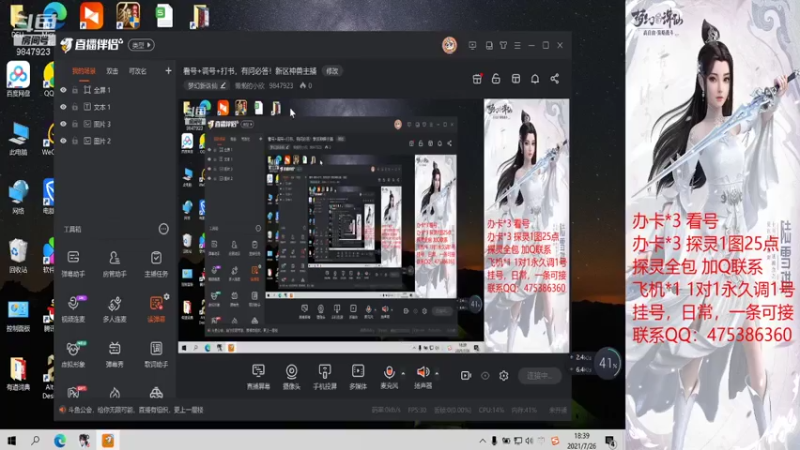800x450 pixels.
Task: Click the 连接中 start streaming button
Action: 540,376
